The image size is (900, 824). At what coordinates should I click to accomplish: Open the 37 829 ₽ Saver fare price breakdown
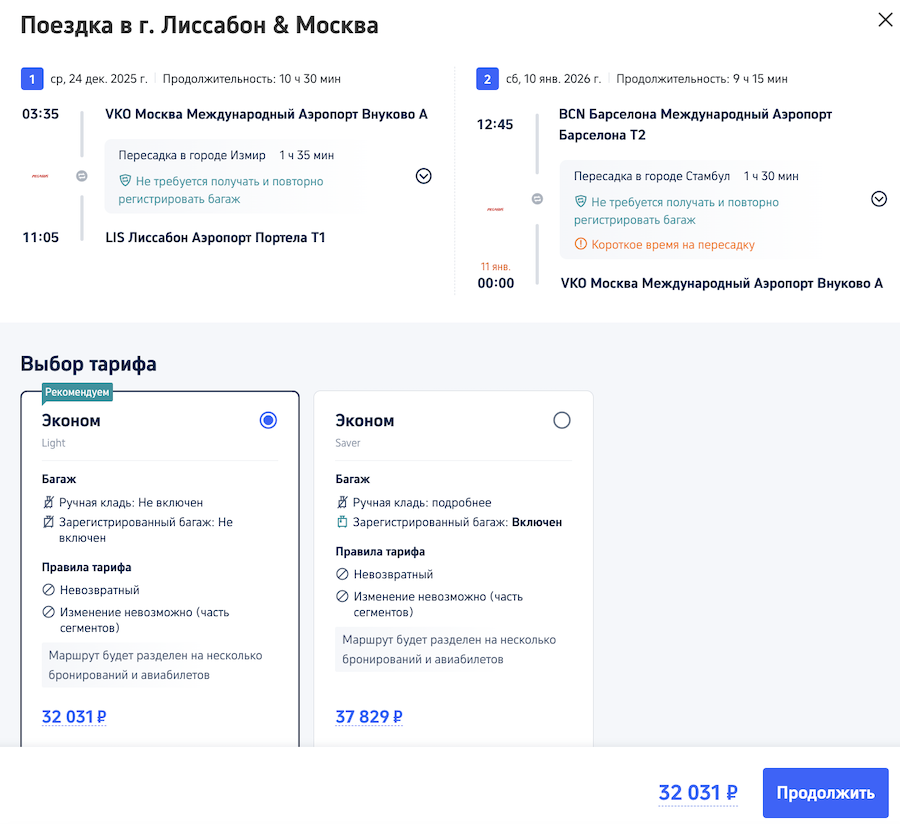(369, 717)
